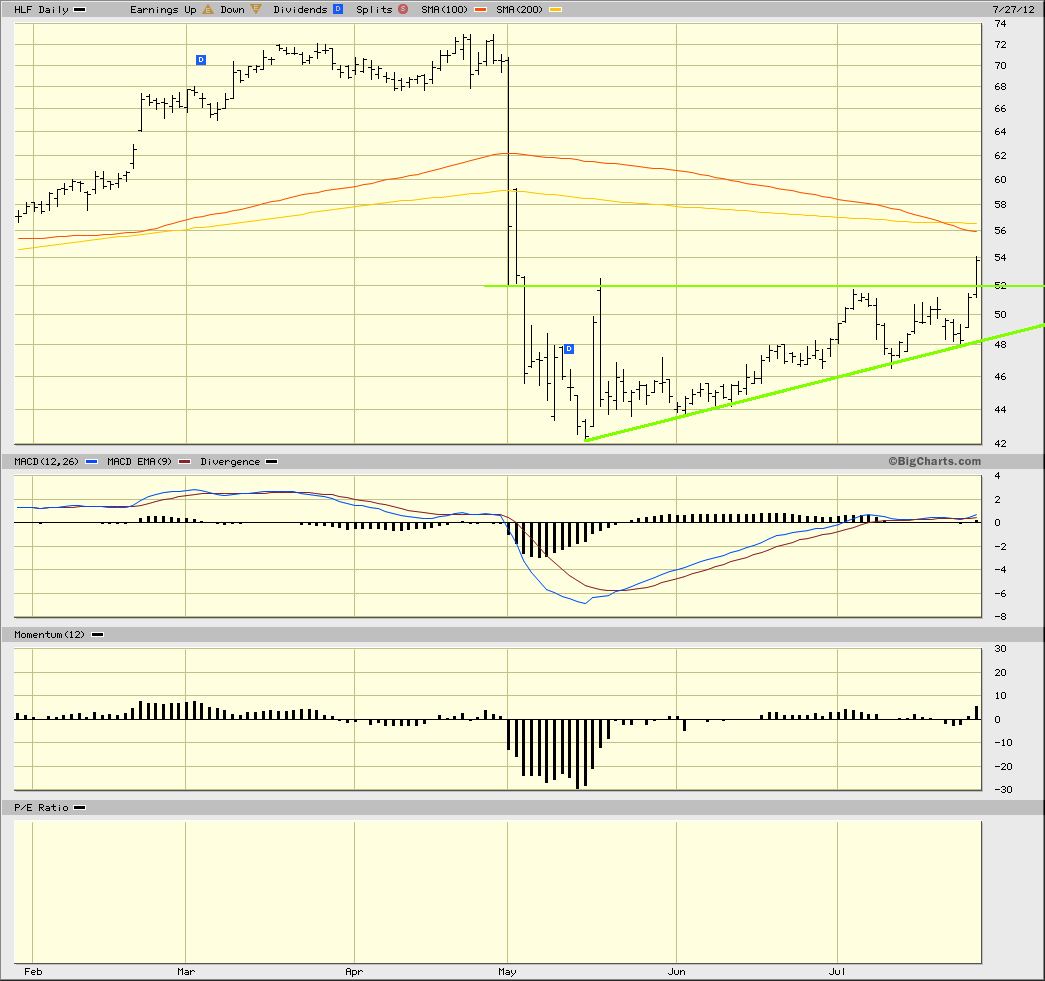Click the red Splits legend icon
The image size is (1045, 981).
pyautogui.click(x=403, y=9)
